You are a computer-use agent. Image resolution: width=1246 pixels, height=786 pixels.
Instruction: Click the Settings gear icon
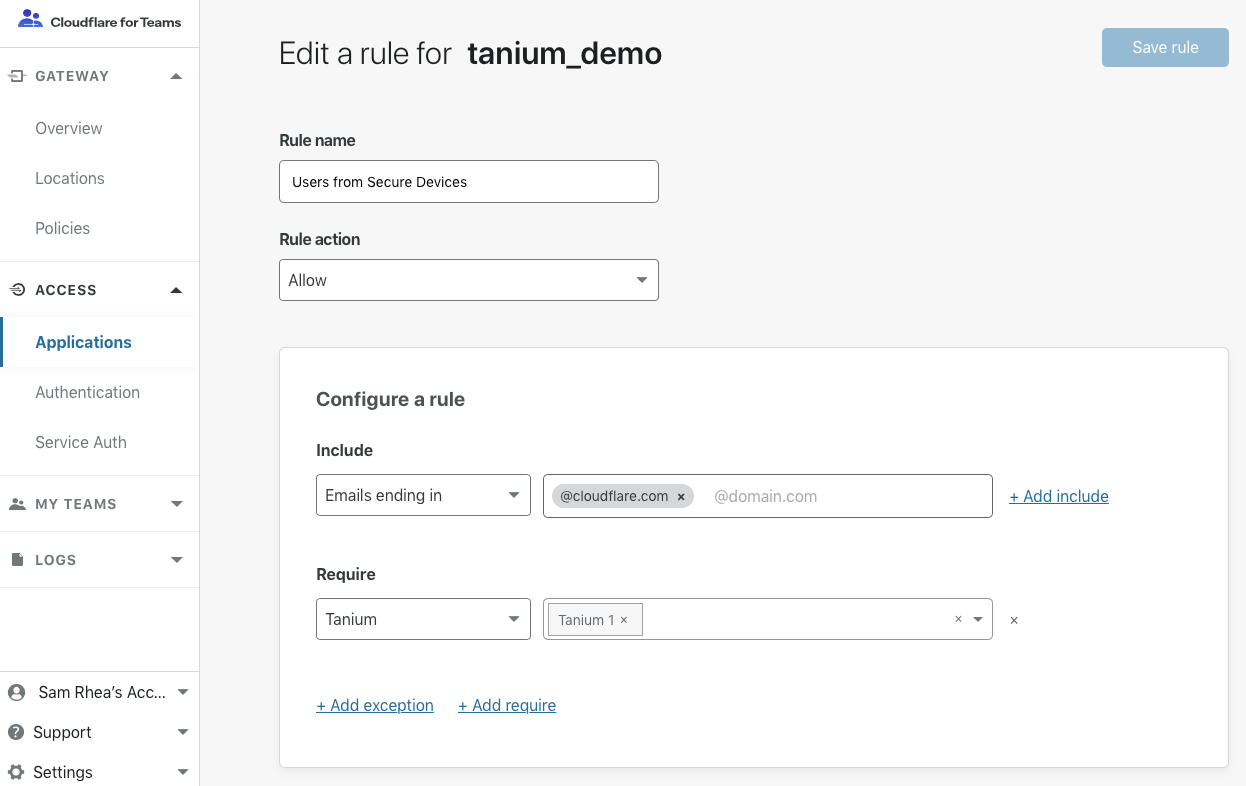pyautogui.click(x=16, y=772)
